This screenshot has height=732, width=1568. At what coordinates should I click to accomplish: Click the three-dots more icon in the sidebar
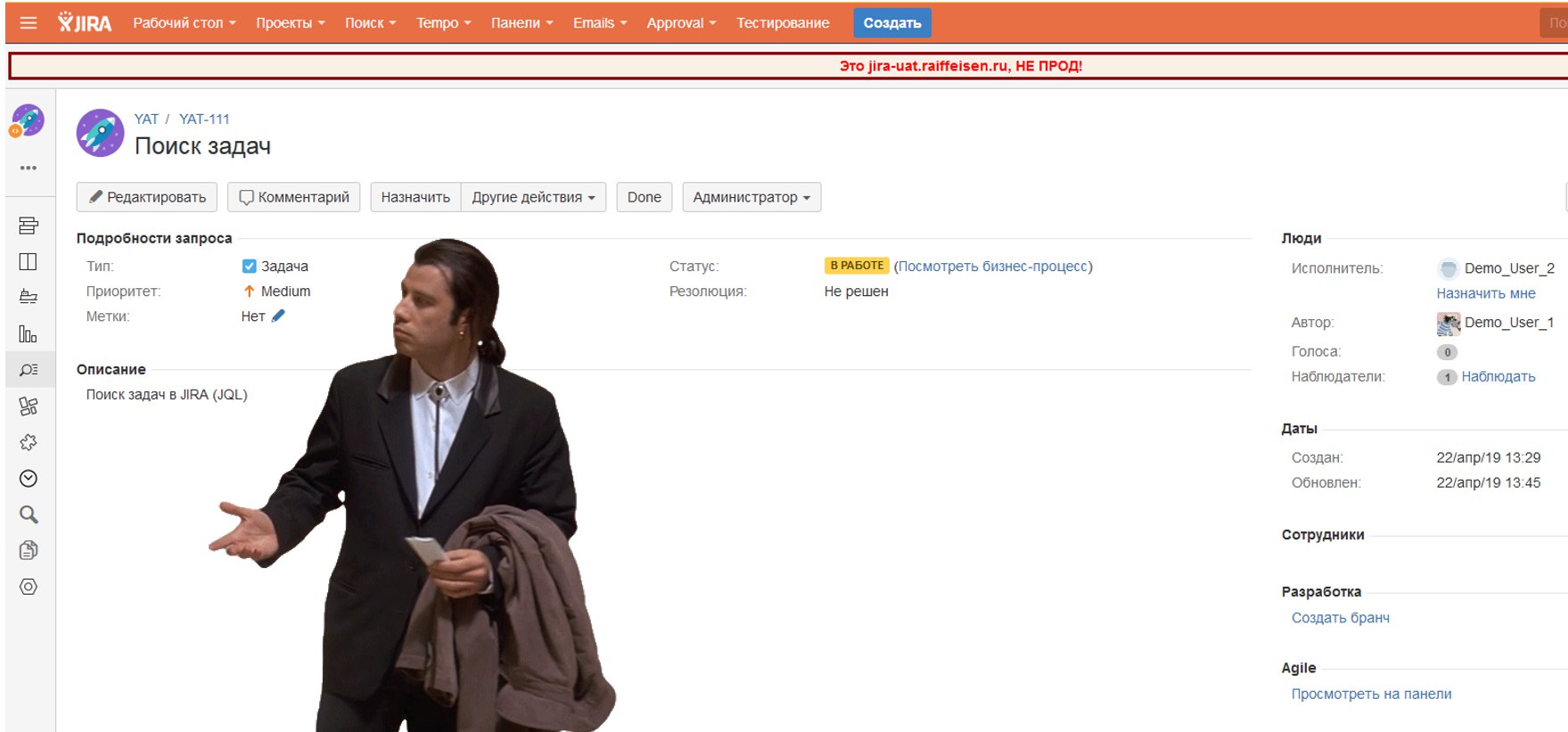click(x=29, y=168)
